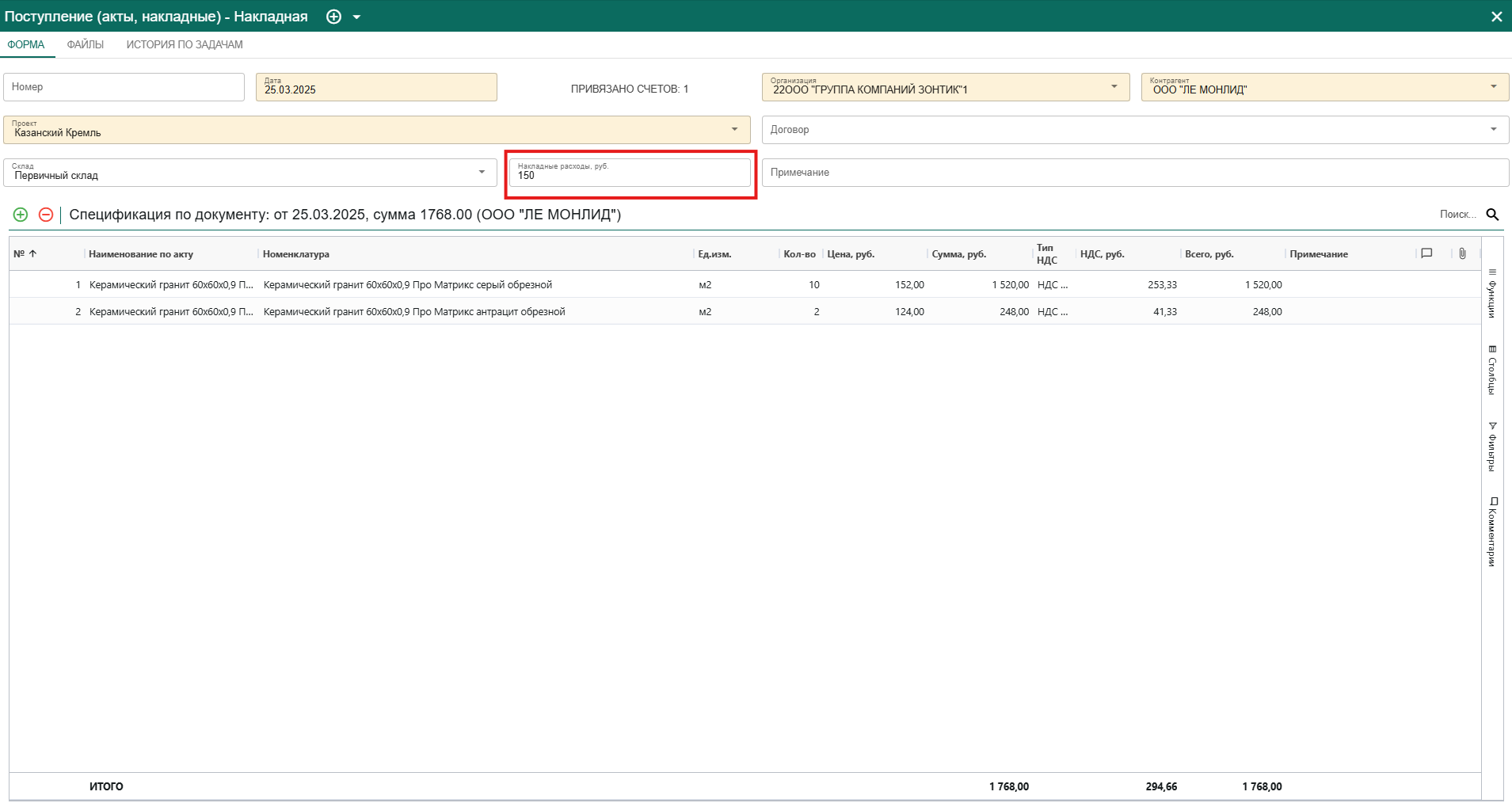The image size is (1512, 803).
Task: Click the green add row plus icon
Action: (x=21, y=215)
